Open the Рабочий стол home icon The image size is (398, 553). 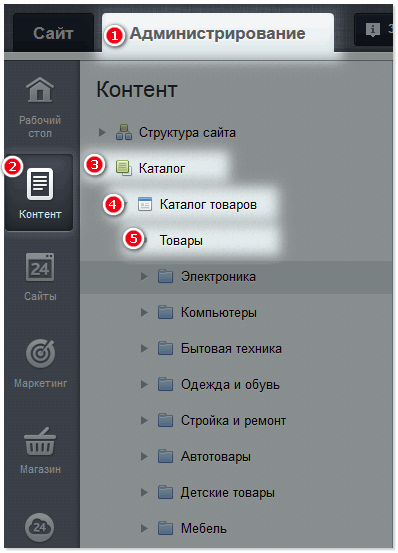[40, 90]
